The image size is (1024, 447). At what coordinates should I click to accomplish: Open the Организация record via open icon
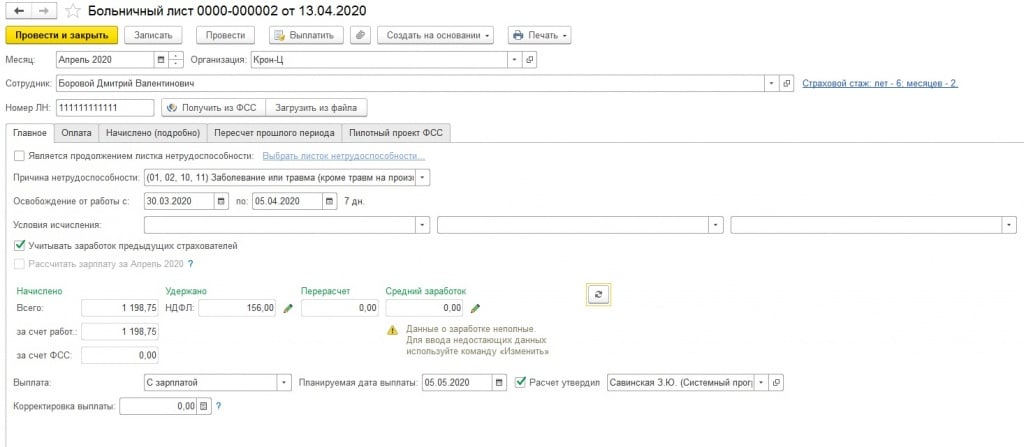tap(530, 59)
